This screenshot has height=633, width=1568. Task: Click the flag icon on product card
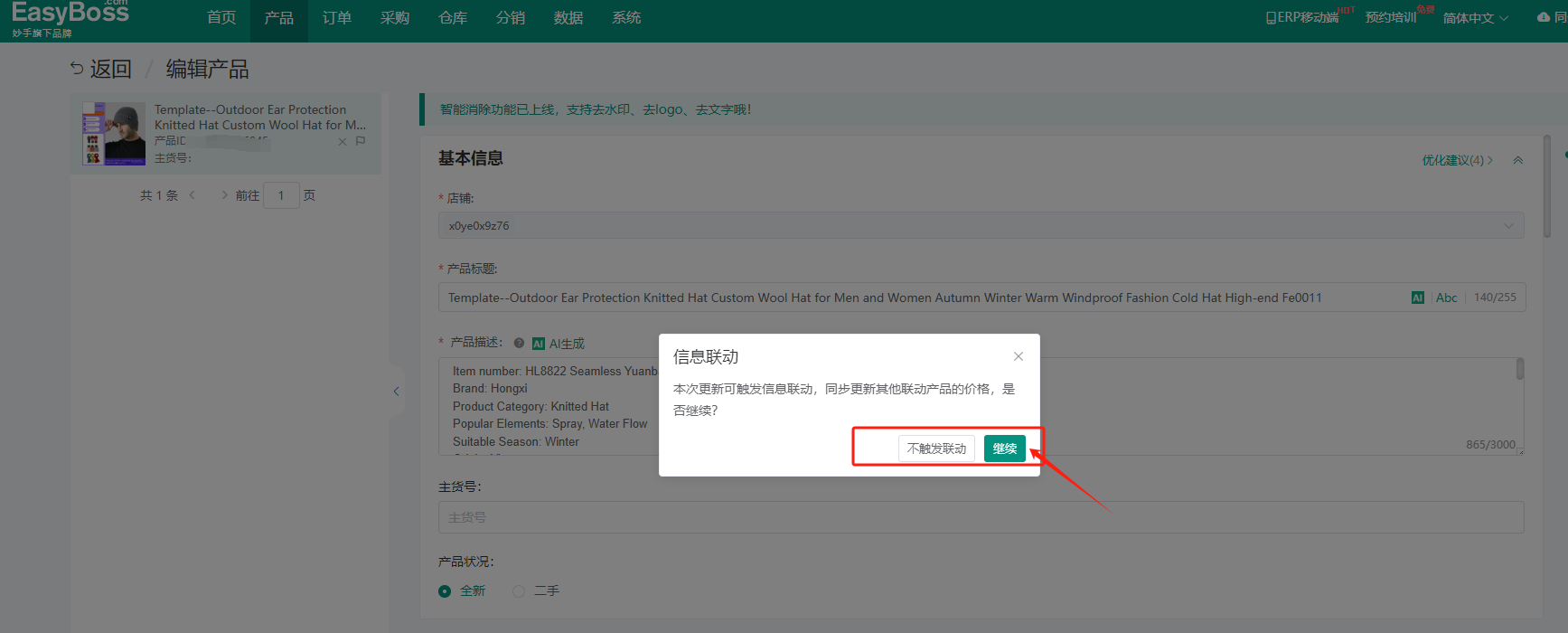(361, 141)
